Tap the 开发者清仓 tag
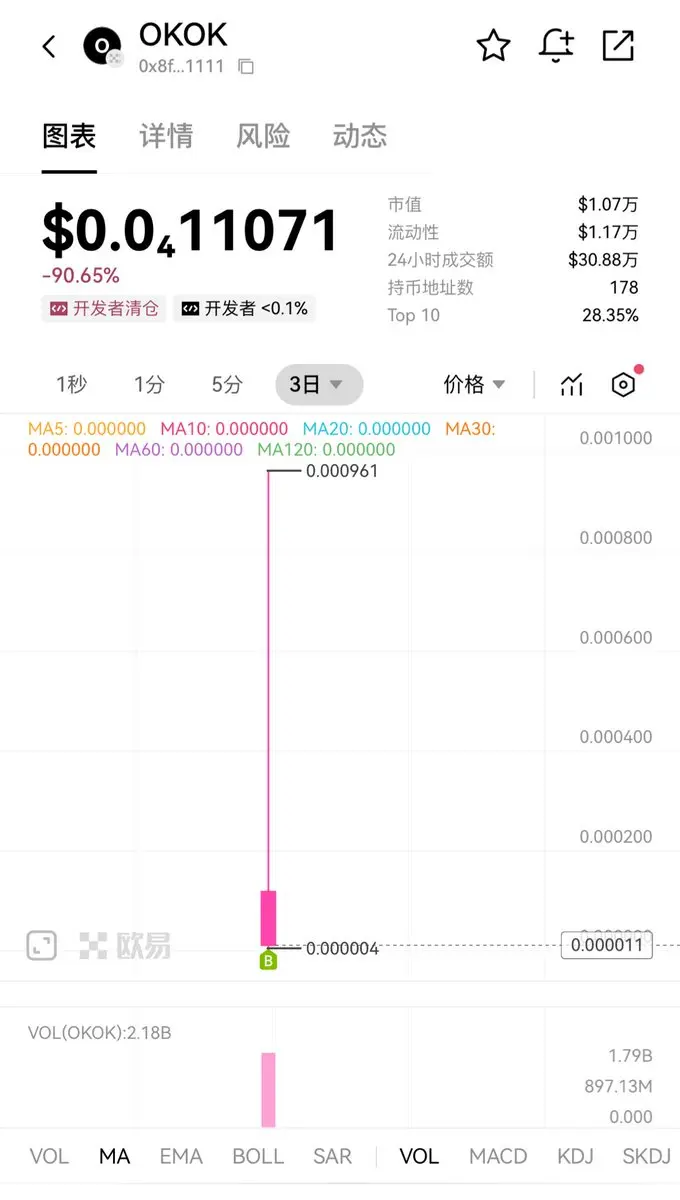This screenshot has height=1200, width=680. coord(104,309)
